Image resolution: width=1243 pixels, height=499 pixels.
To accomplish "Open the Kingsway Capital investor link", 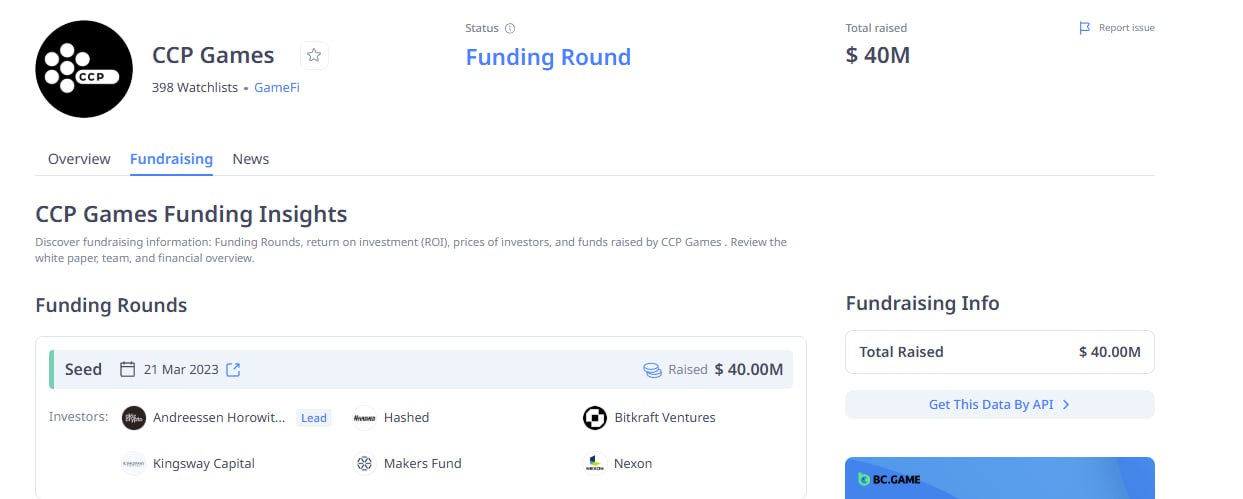I will click(x=204, y=464).
